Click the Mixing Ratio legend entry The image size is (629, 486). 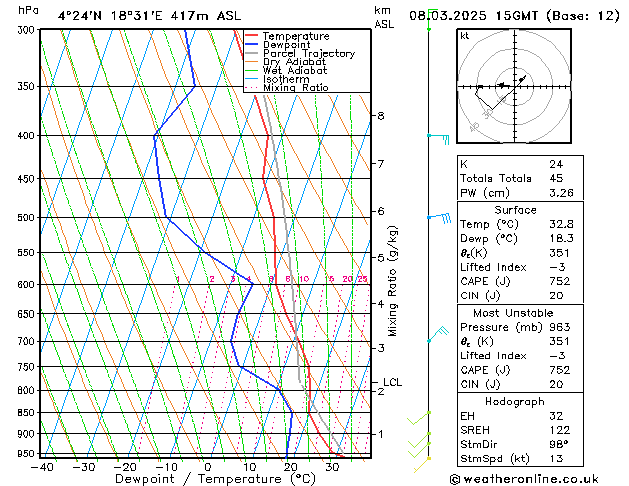pos(295,88)
